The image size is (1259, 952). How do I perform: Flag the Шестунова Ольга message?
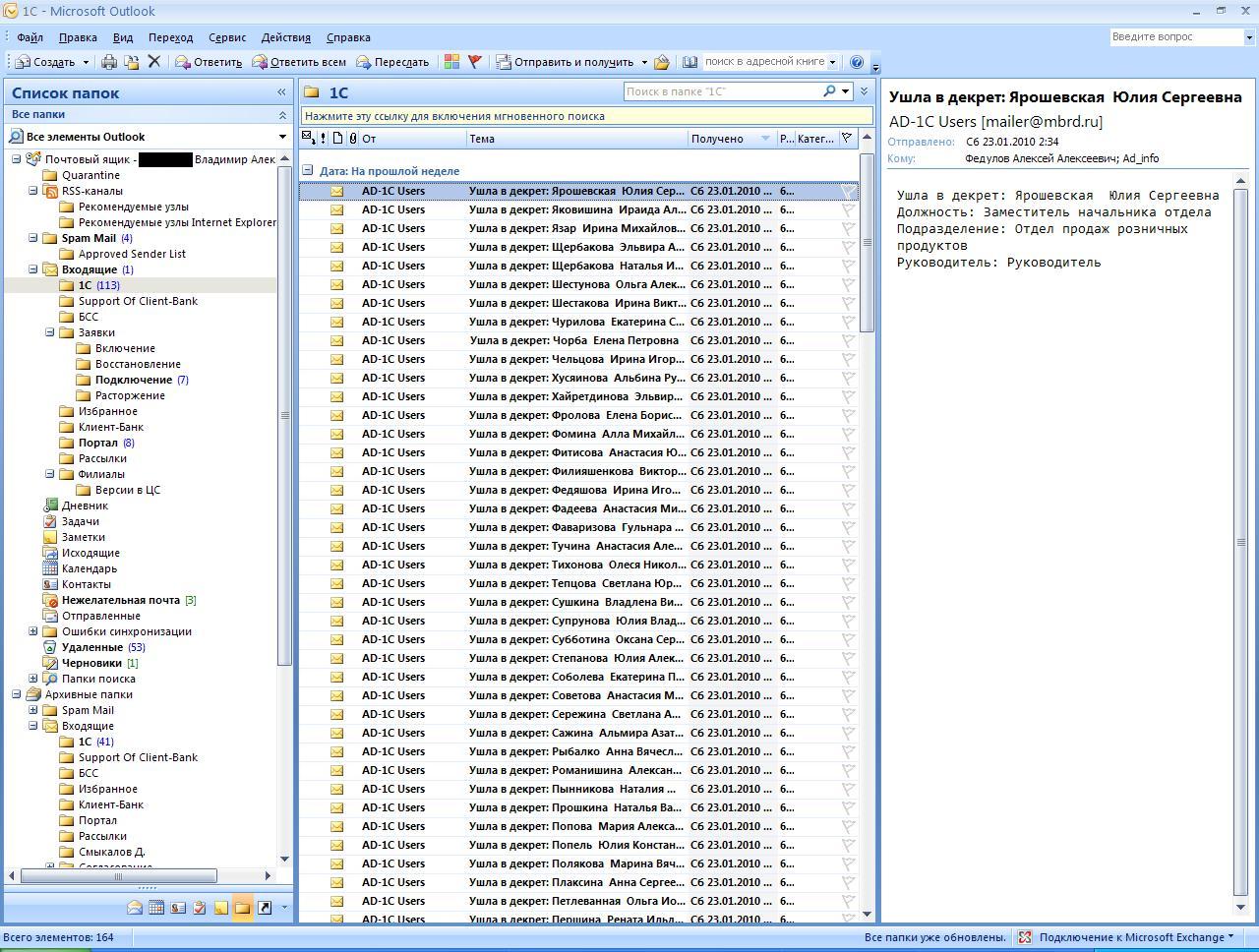[848, 284]
